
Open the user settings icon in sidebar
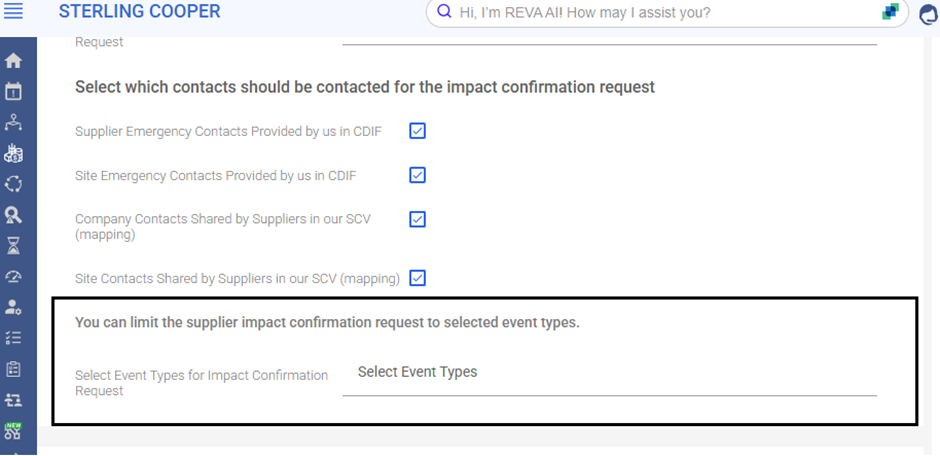tap(14, 307)
